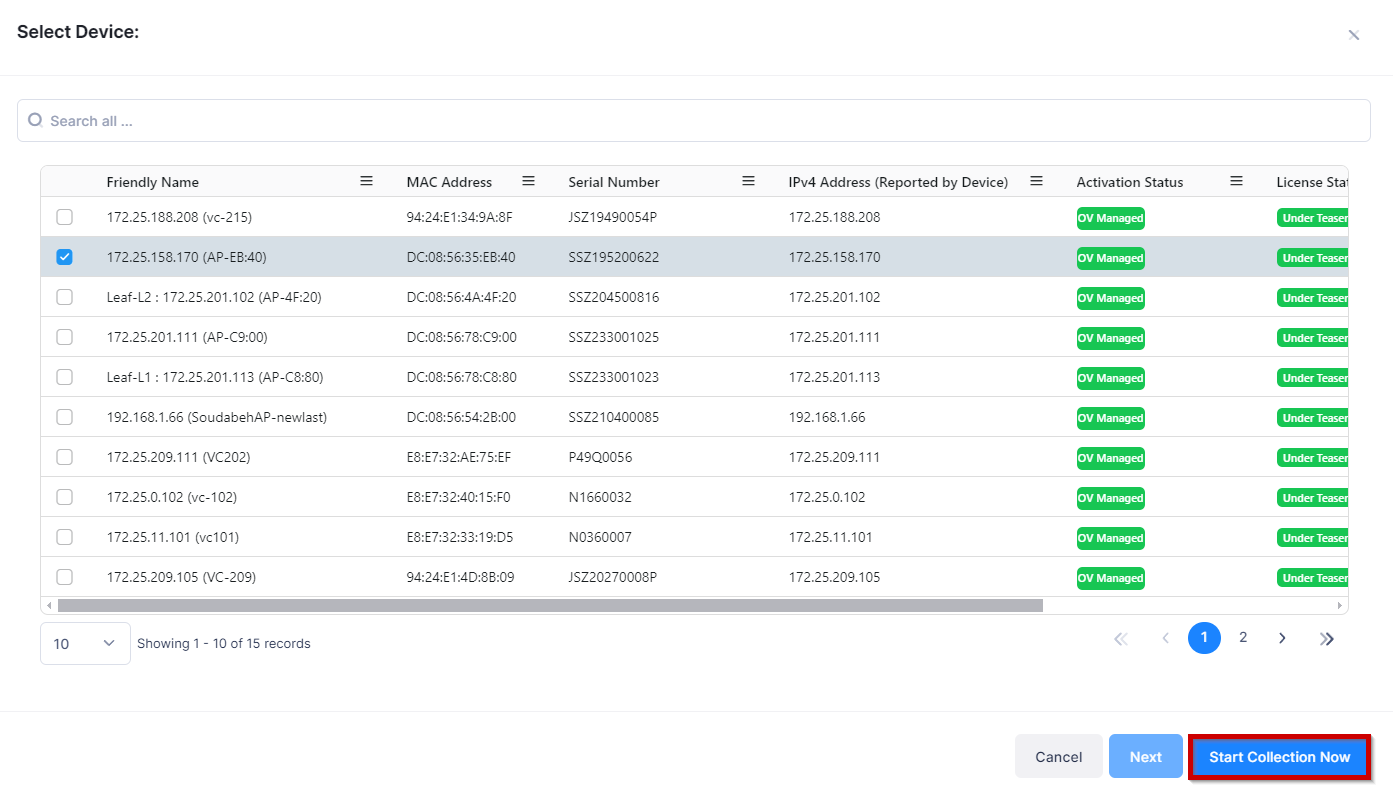The width and height of the screenshot is (1393, 787).
Task: Open the MAC Address column menu icon
Action: (x=528, y=181)
